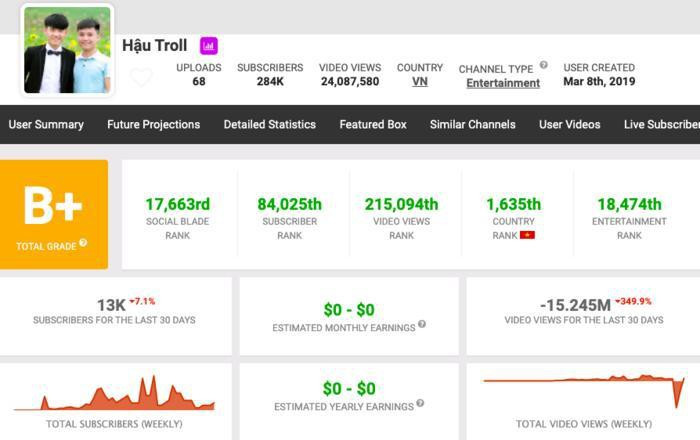This screenshot has width=700, height=440.
Task: Click the Total Video Views weekly chart
Action: (584, 390)
